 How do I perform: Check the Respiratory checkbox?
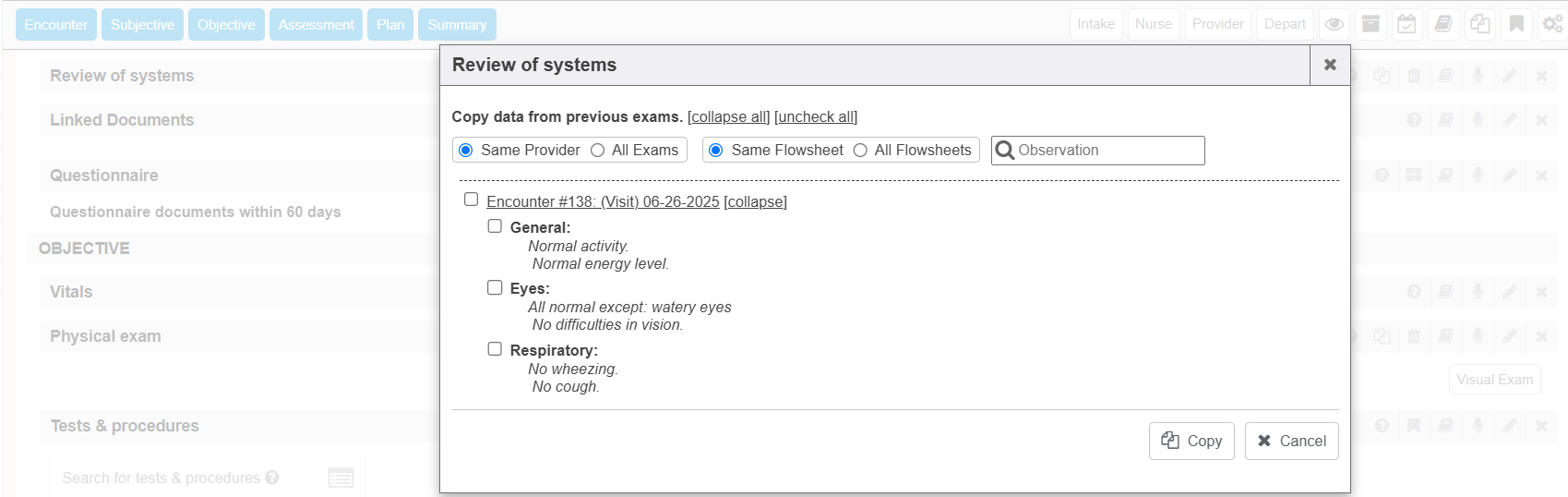click(495, 349)
